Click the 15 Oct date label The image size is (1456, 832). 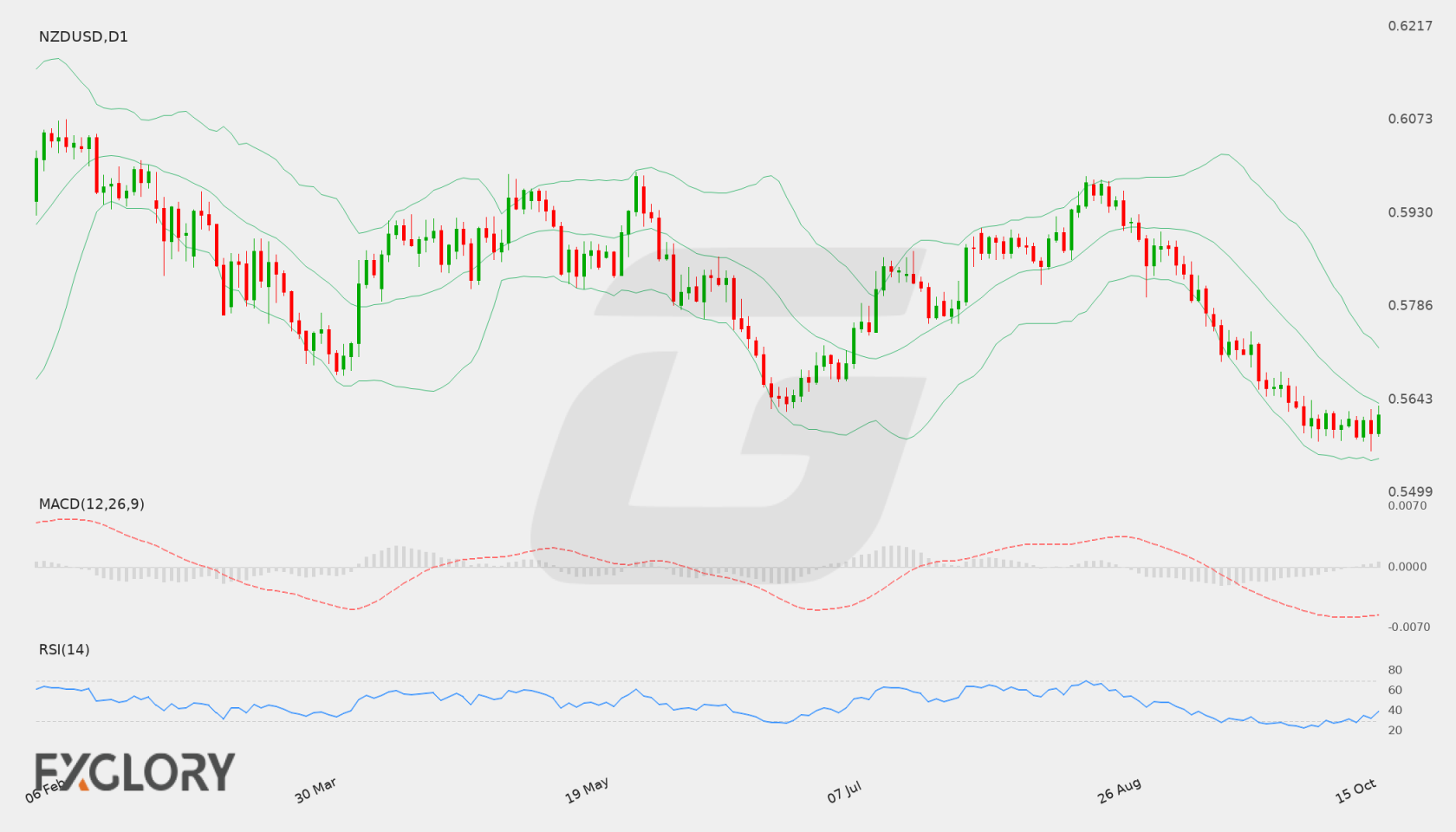pos(1355,790)
